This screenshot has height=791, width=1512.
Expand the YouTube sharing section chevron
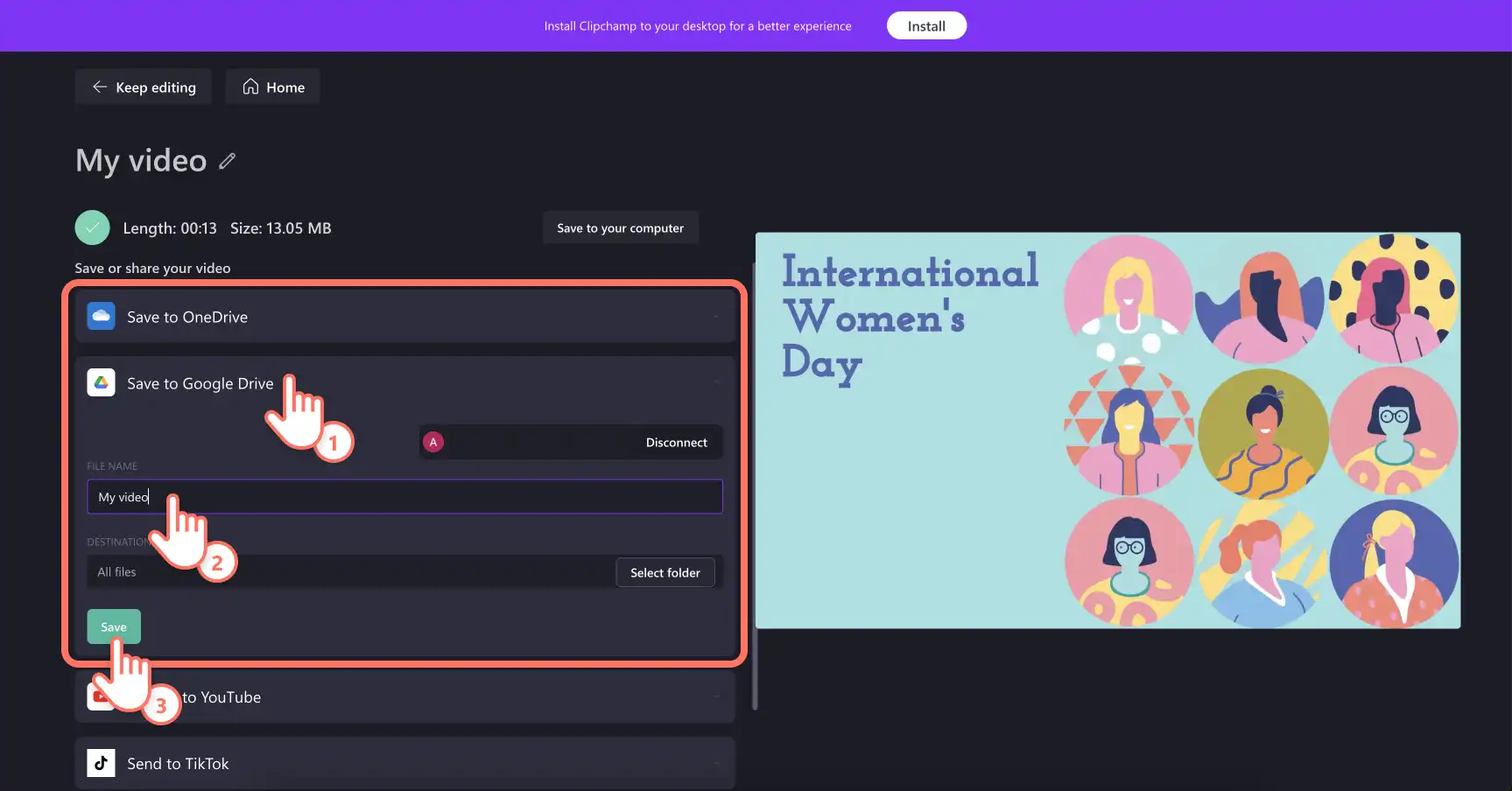tap(717, 696)
